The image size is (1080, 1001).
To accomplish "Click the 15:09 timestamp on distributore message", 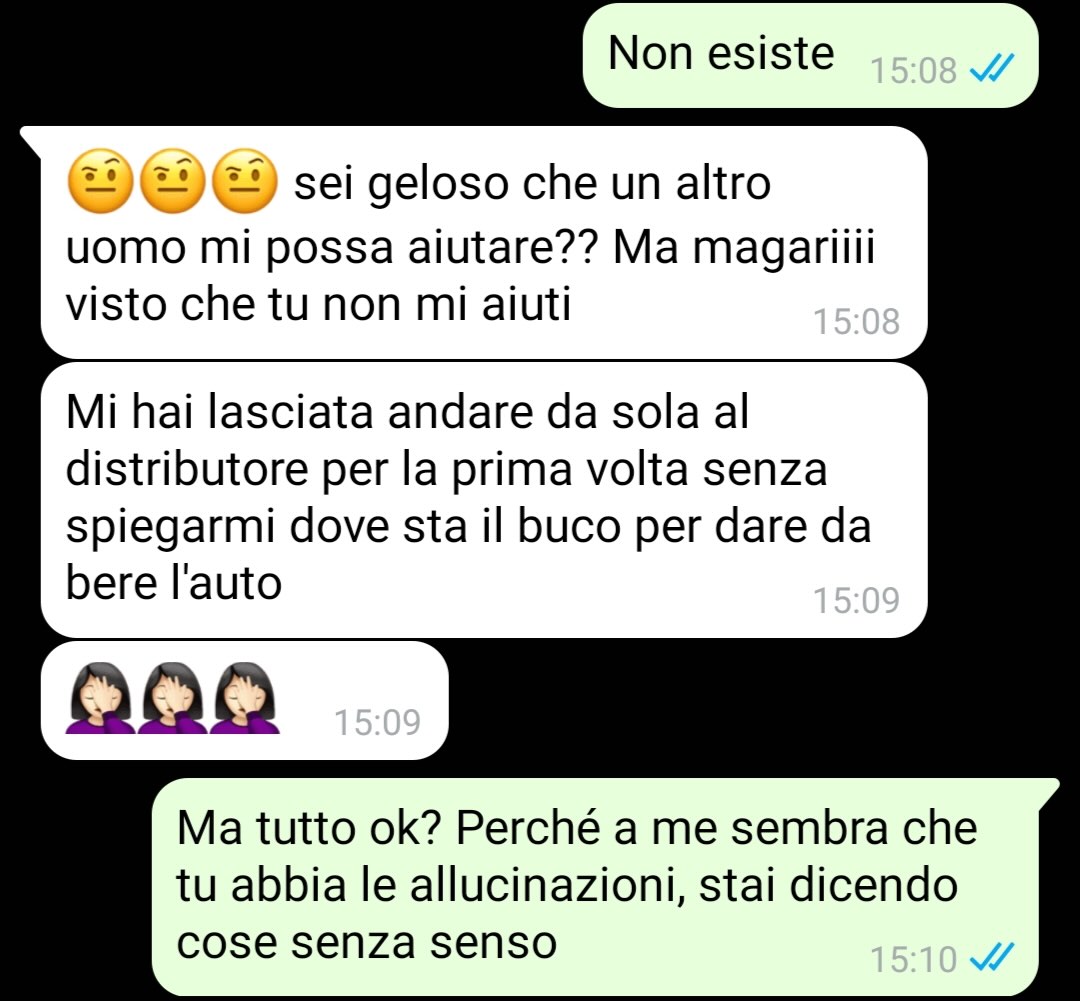I will click(x=856, y=600).
